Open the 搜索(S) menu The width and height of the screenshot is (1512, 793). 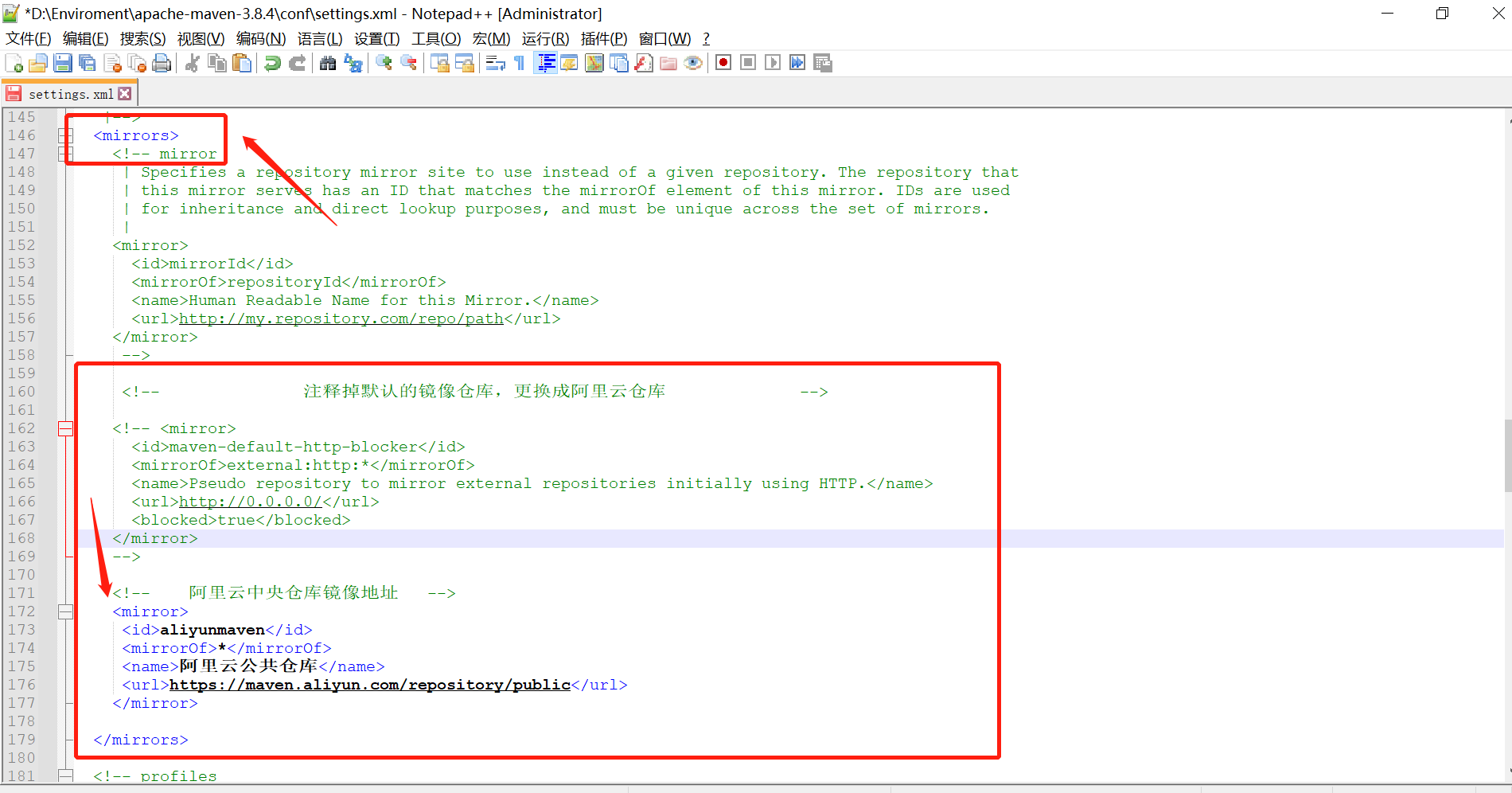pos(143,39)
